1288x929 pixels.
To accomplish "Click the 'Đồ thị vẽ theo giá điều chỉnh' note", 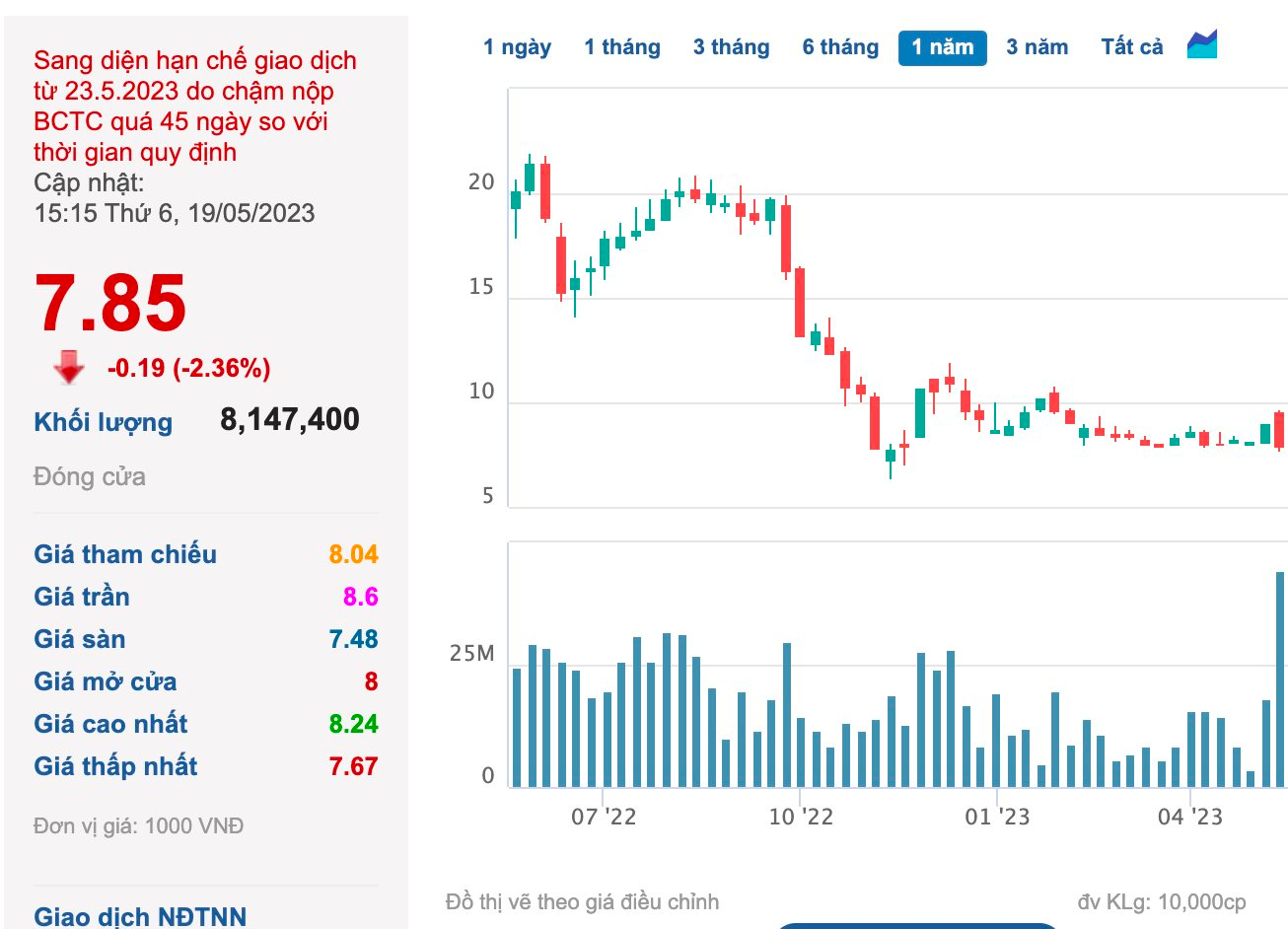I will pyautogui.click(x=582, y=901).
